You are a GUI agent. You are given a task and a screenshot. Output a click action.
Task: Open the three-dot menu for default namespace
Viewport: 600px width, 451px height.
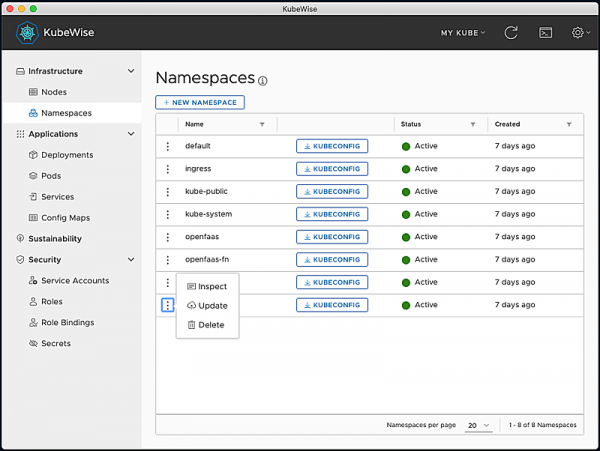pyautogui.click(x=167, y=146)
